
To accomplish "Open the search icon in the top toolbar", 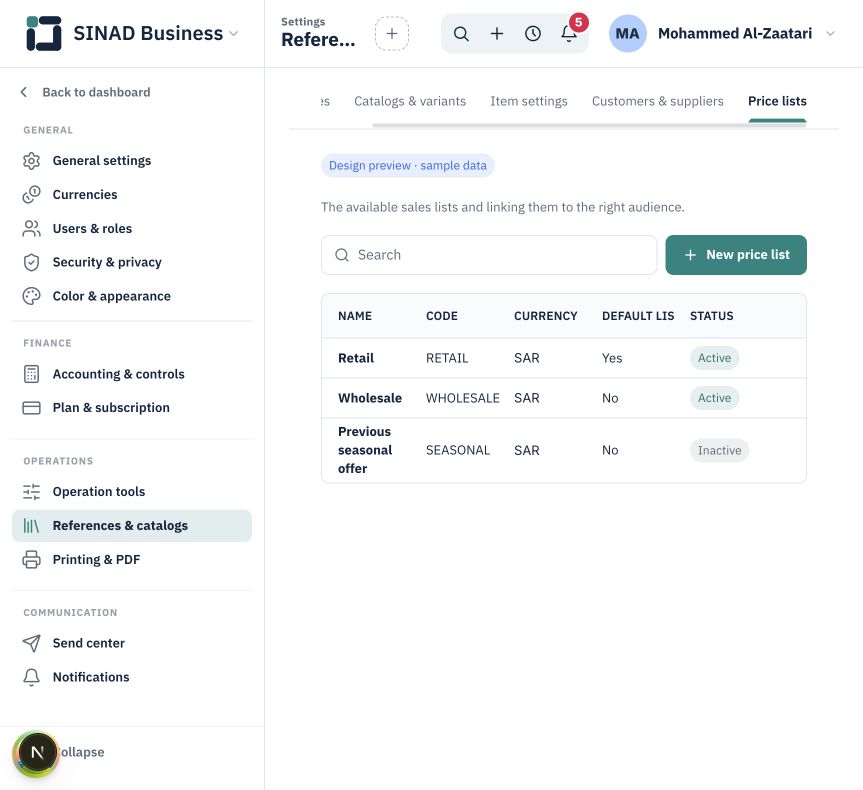I will tap(461, 34).
